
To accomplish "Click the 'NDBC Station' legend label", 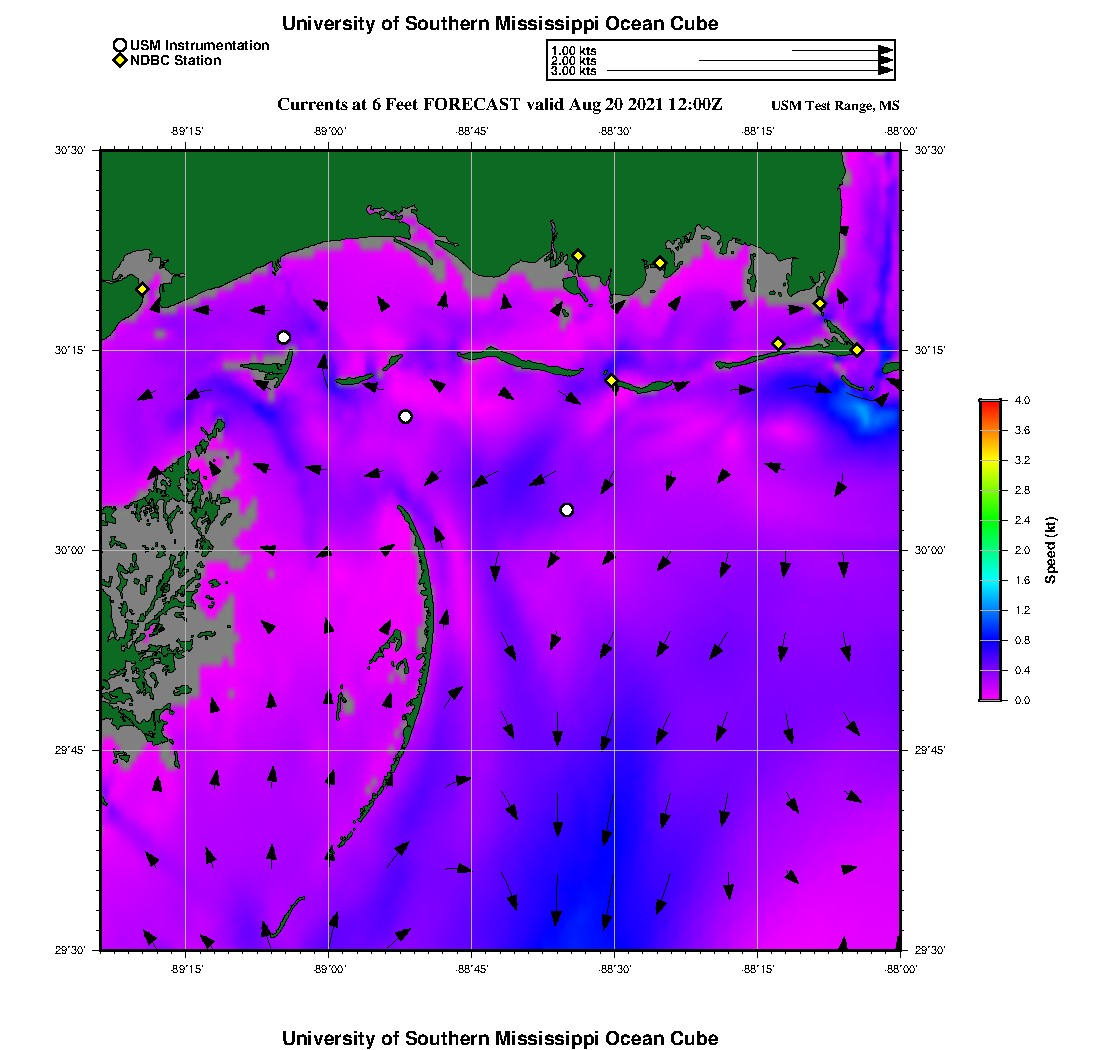I will pyautogui.click(x=176, y=60).
